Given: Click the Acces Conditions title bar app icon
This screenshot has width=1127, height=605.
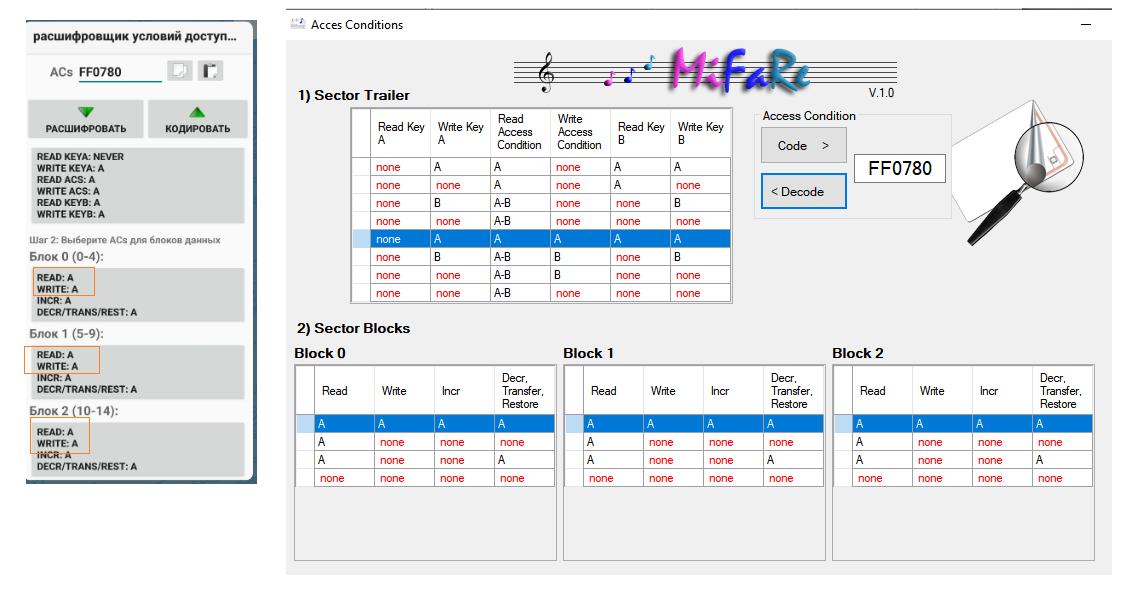Looking at the screenshot, I should point(297,24).
